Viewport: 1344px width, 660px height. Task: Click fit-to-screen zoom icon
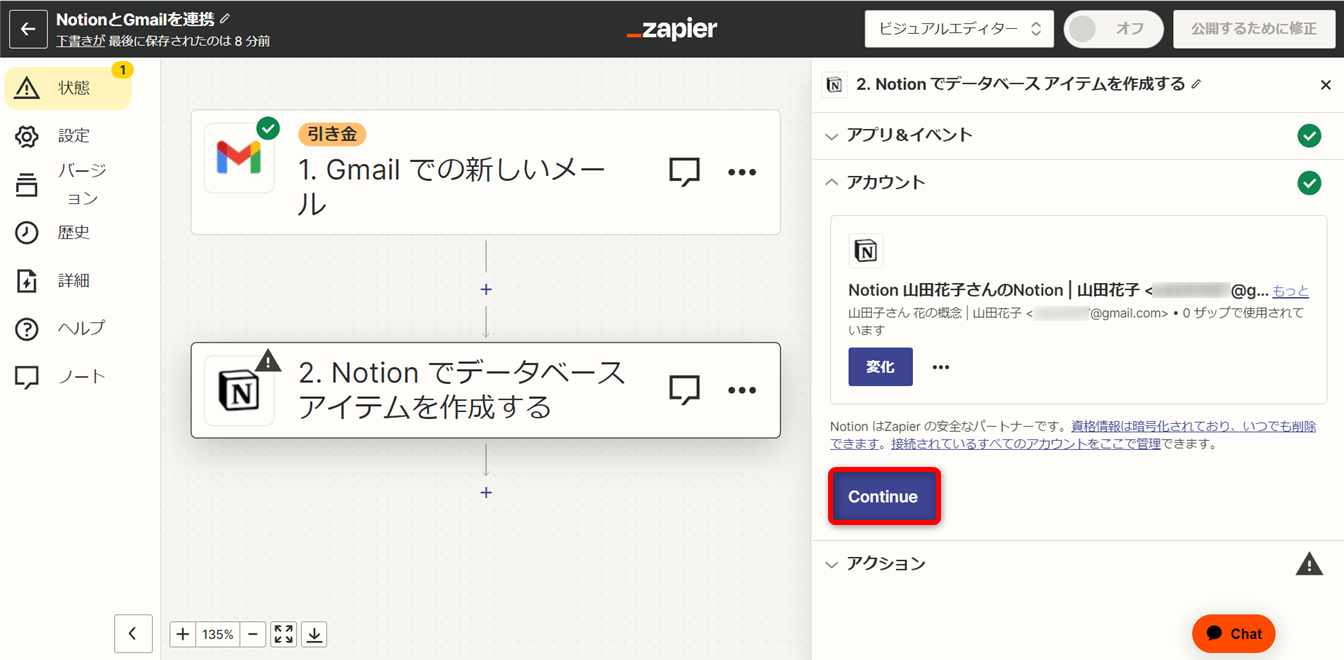[284, 634]
